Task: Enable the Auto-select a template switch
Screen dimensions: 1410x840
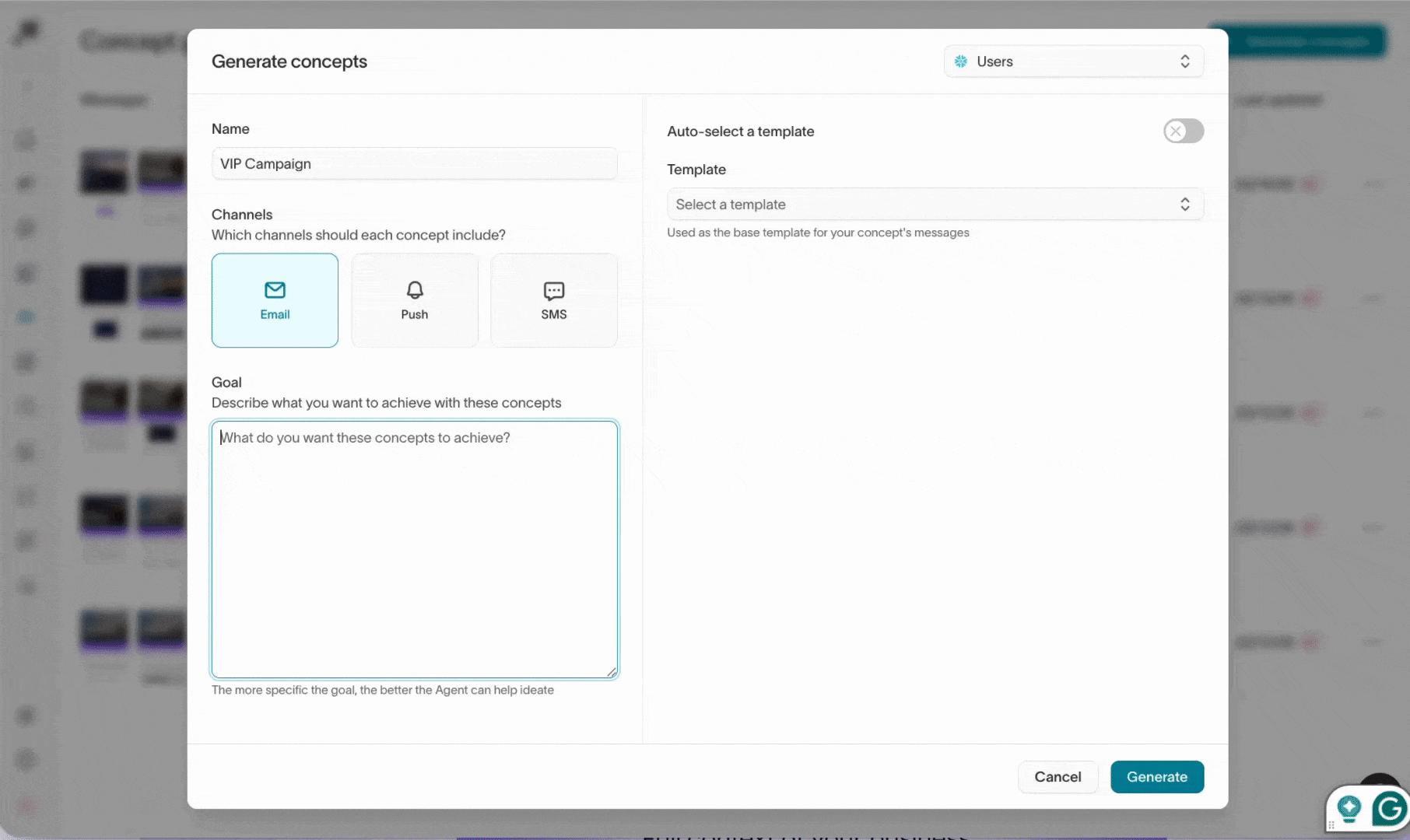Action: pos(1183,131)
